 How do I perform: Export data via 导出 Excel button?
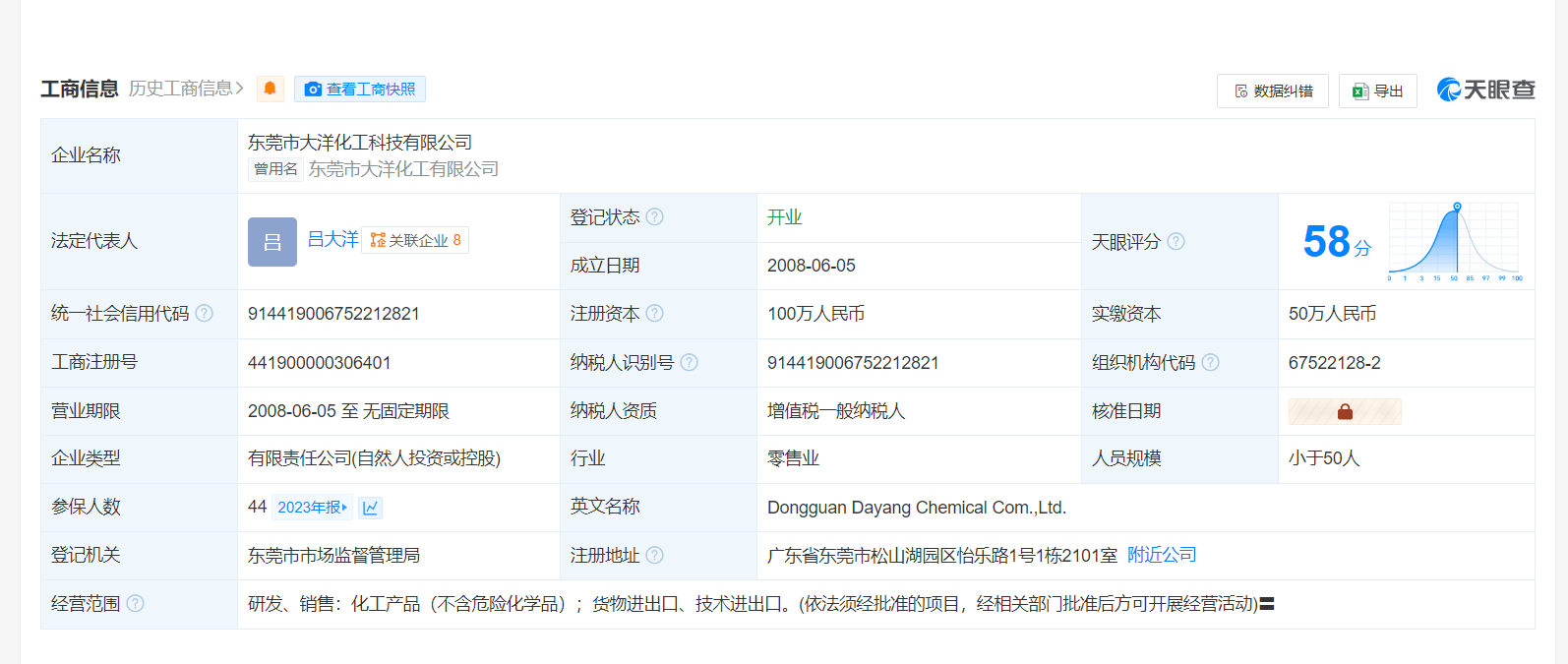[1377, 91]
